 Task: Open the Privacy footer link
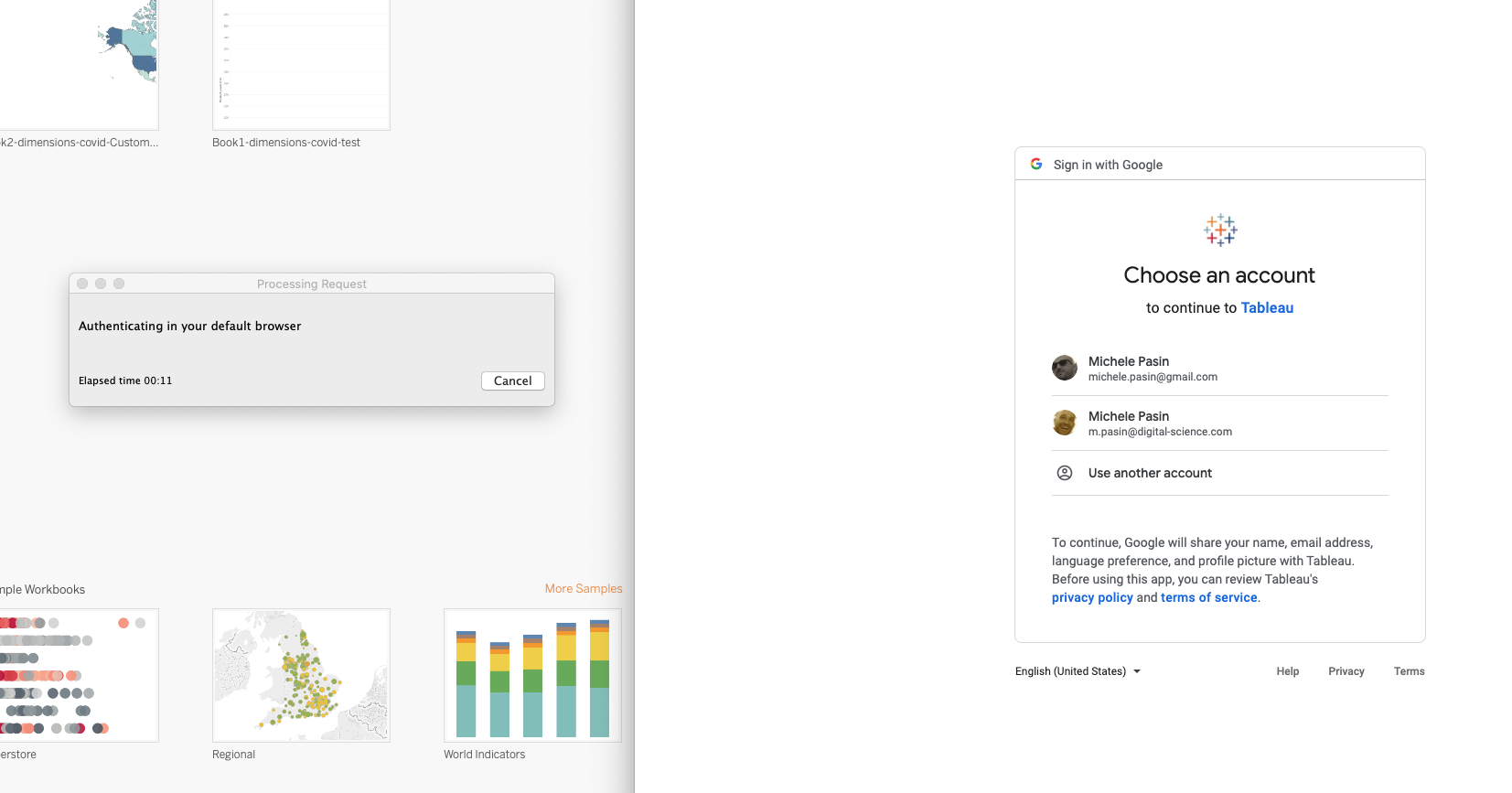[x=1346, y=671]
